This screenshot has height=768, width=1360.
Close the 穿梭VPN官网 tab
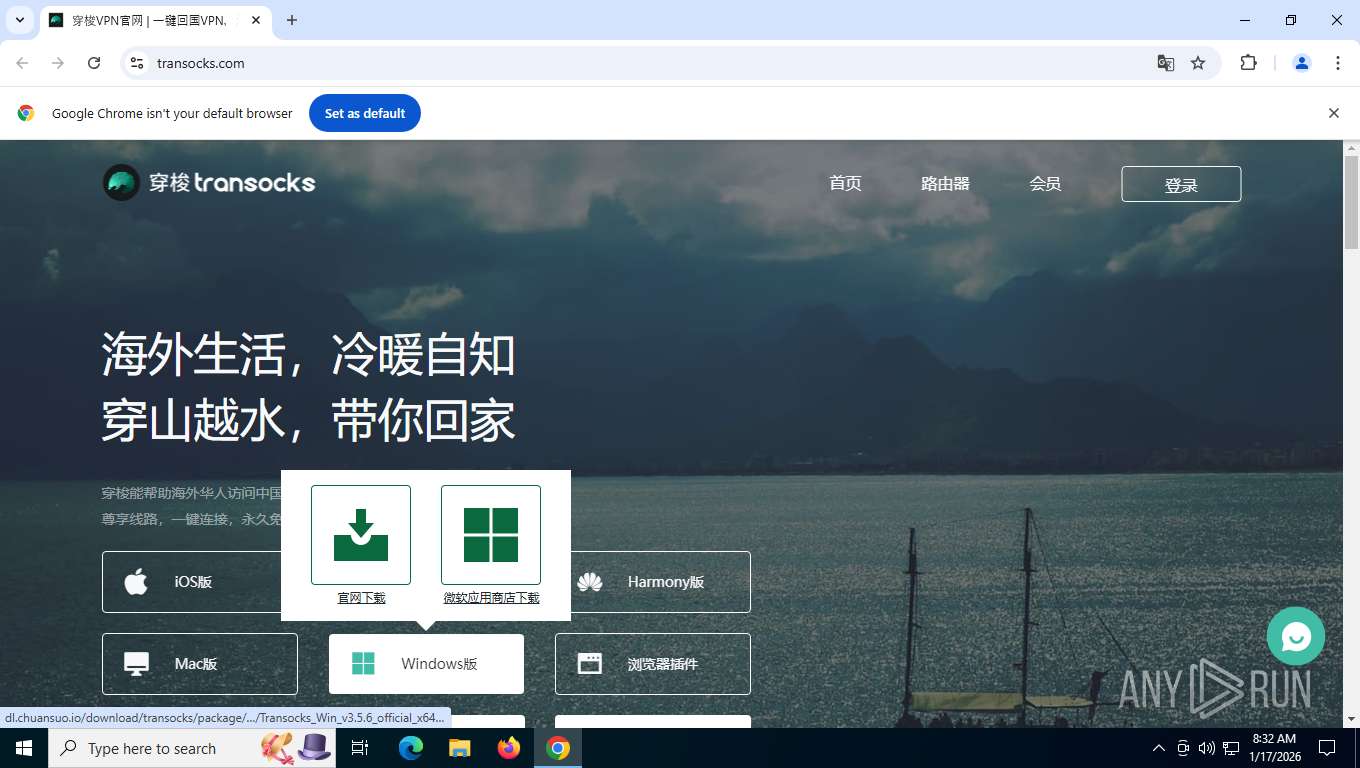point(256,20)
